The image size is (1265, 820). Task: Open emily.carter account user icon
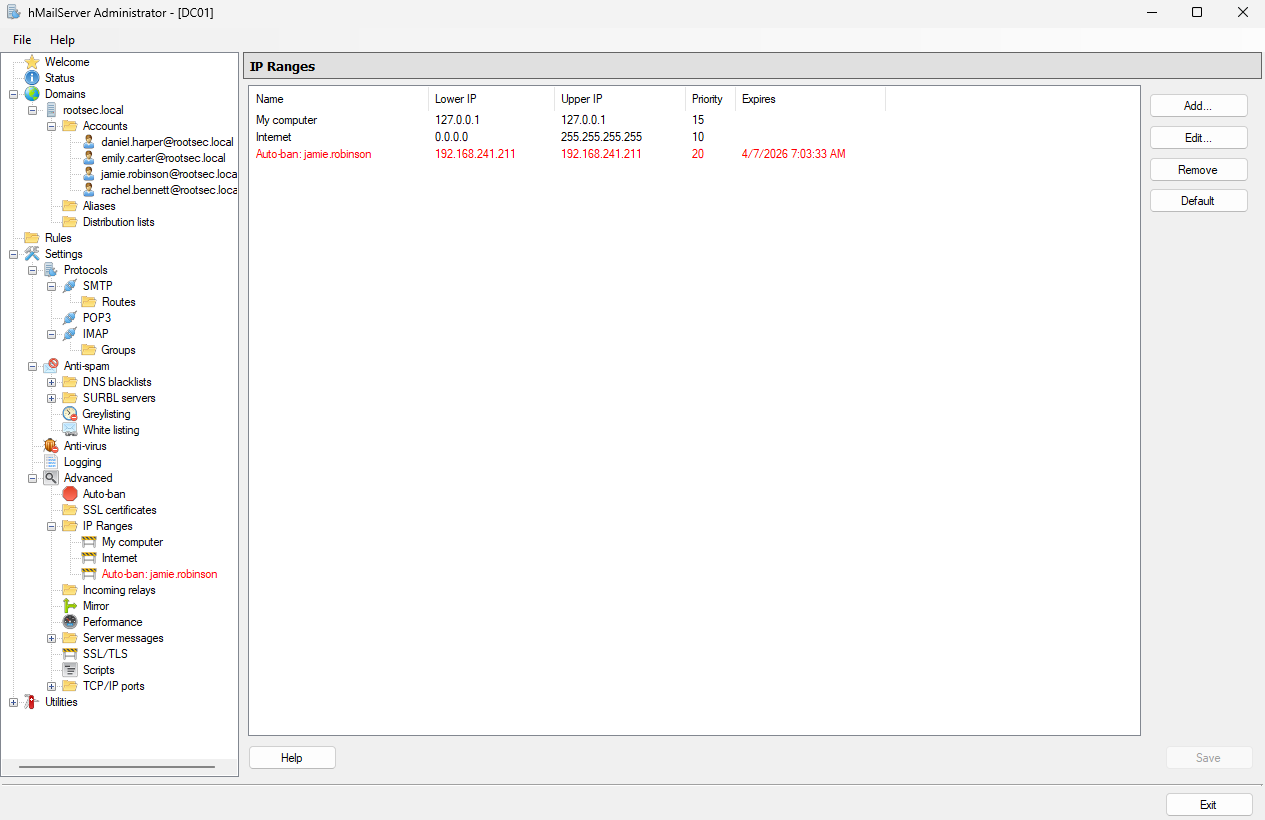pyautogui.click(x=89, y=158)
